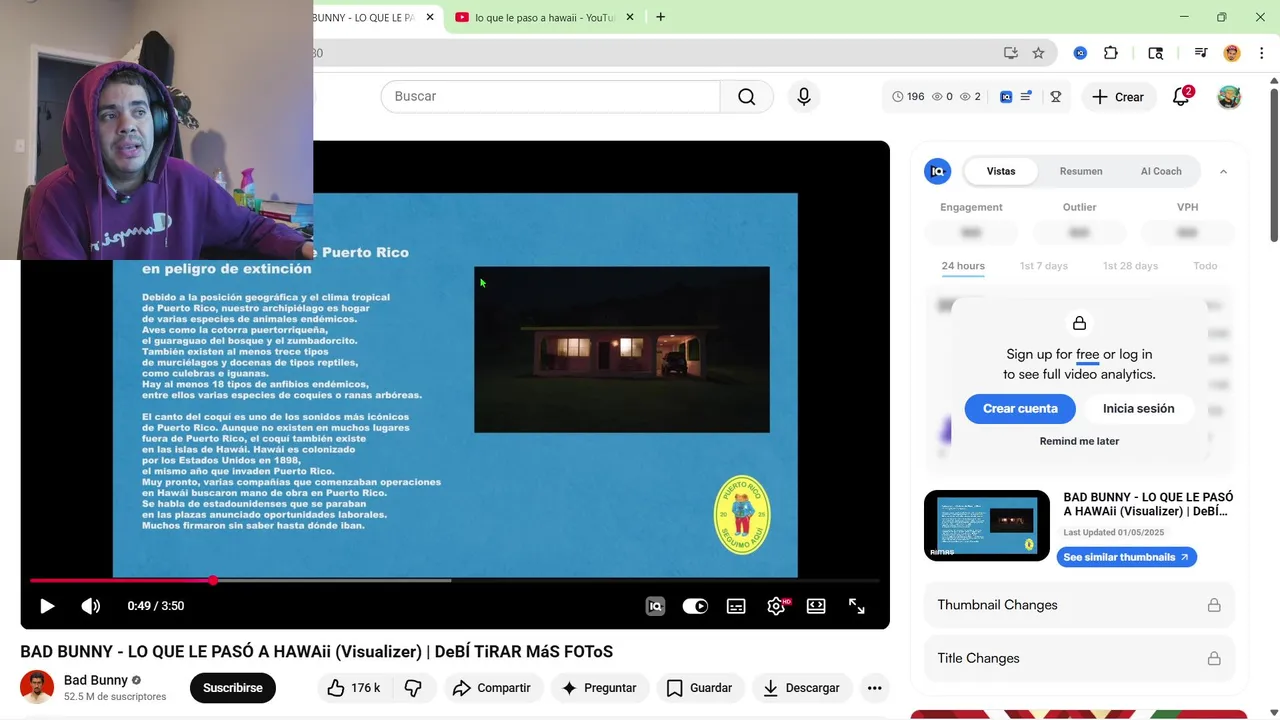Image resolution: width=1280 pixels, height=720 pixels.
Task: Open the Crear create menu
Action: (x=1118, y=97)
